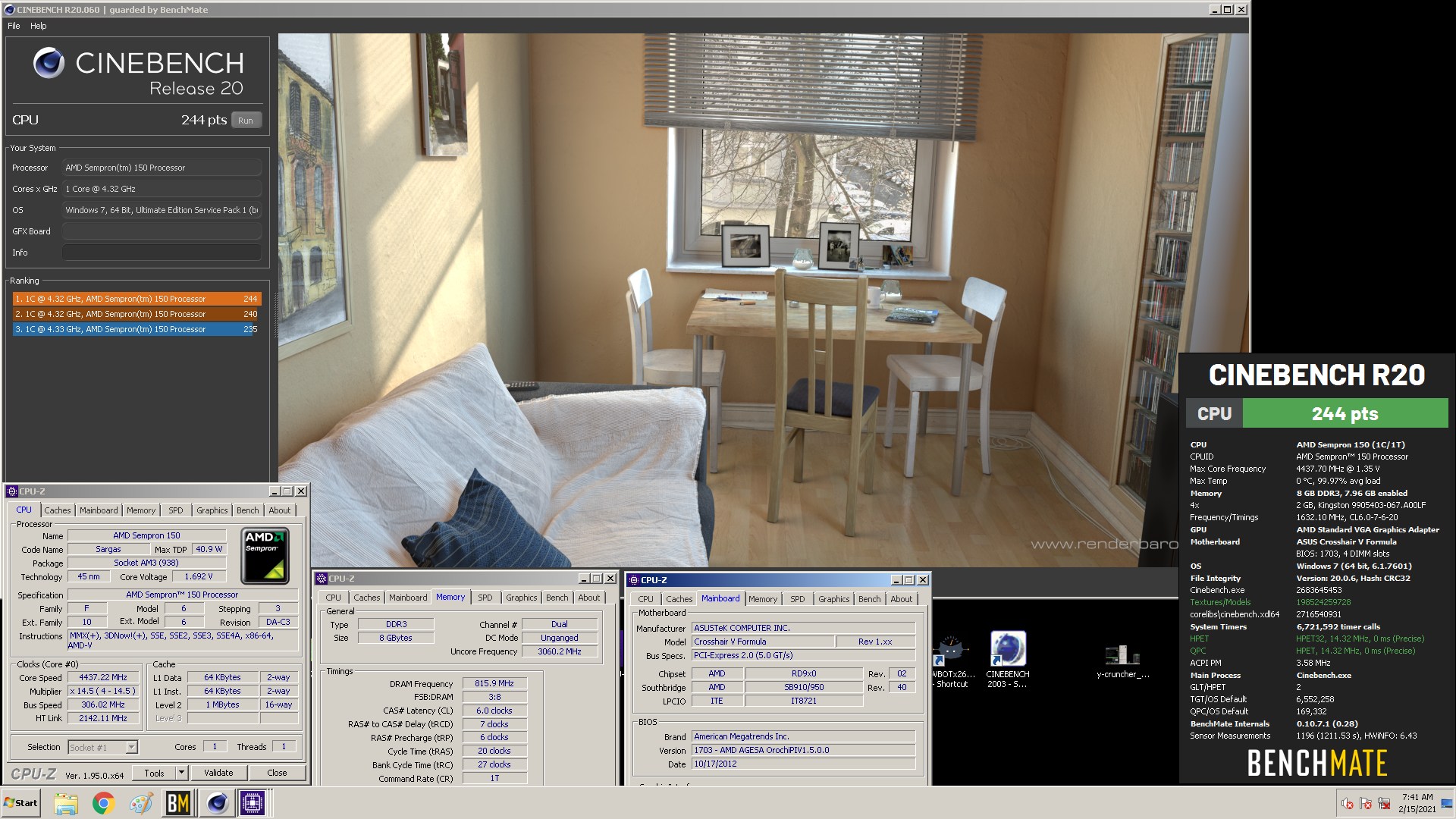Click the Cinebench title bar app icon
Screen dimensions: 1456x819
tap(9, 10)
